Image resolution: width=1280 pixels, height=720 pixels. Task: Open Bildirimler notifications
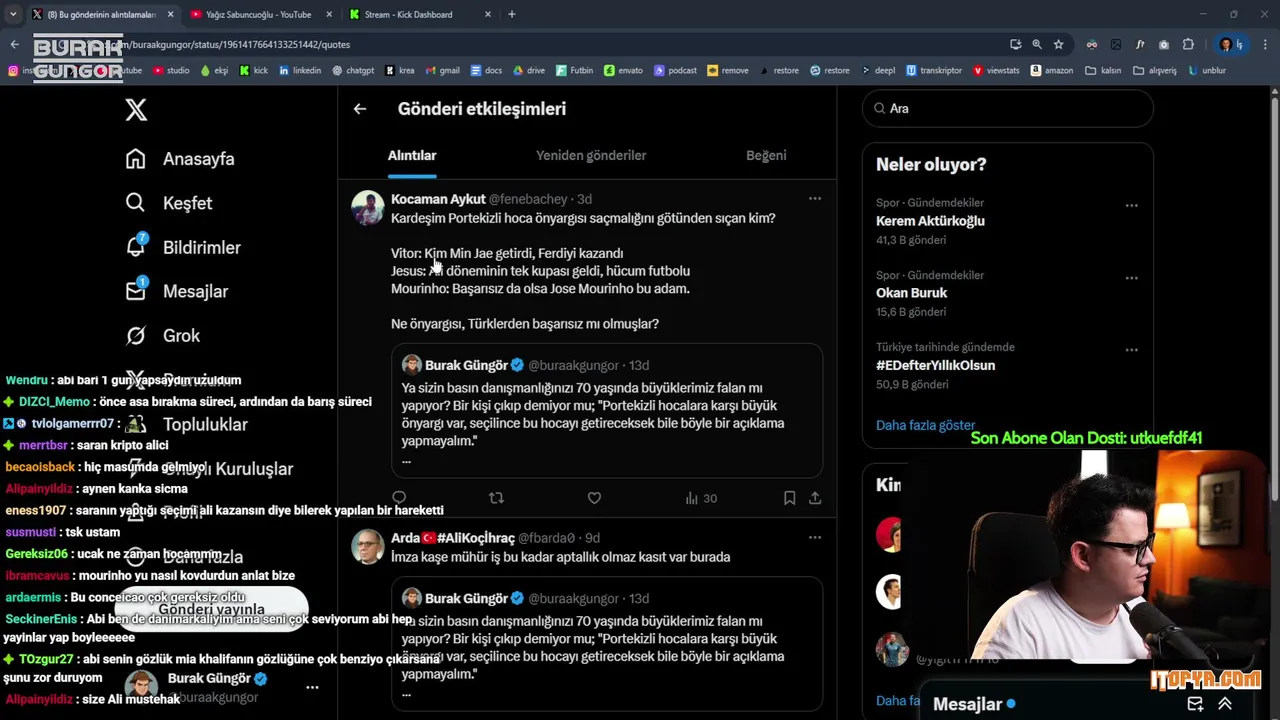pyautogui.click(x=183, y=247)
